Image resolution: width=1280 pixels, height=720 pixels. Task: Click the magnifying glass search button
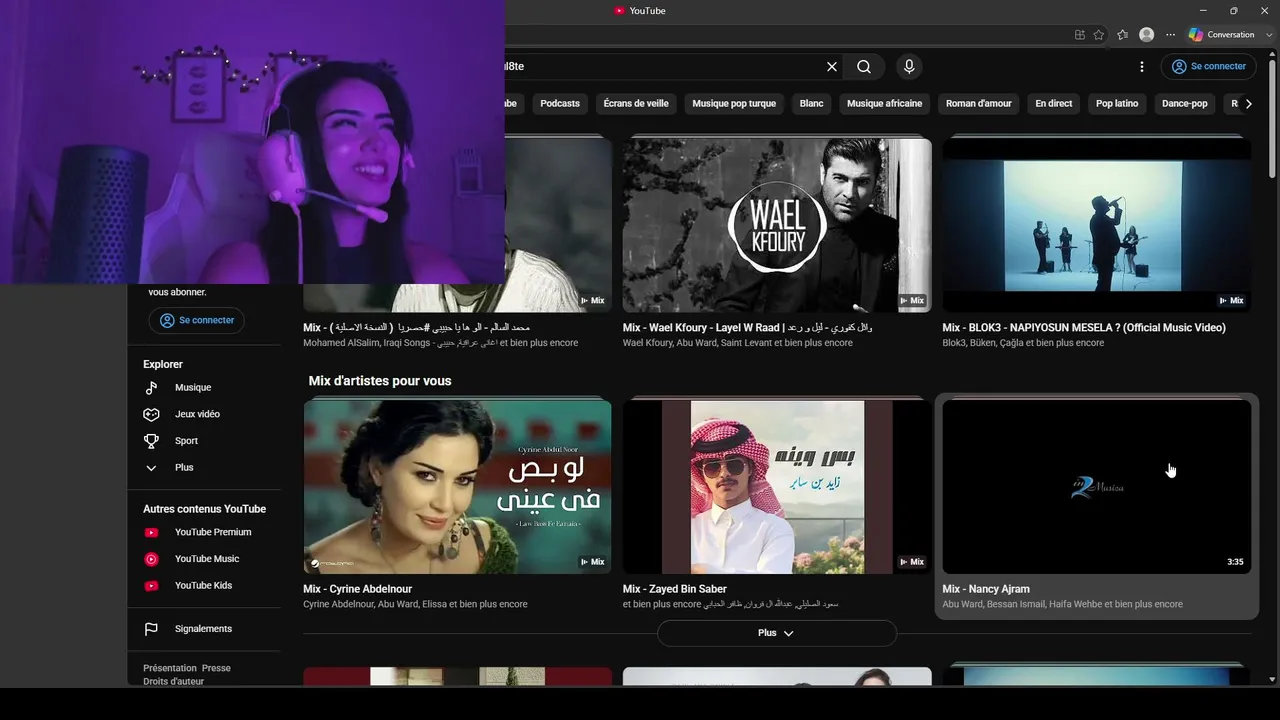[864, 67]
